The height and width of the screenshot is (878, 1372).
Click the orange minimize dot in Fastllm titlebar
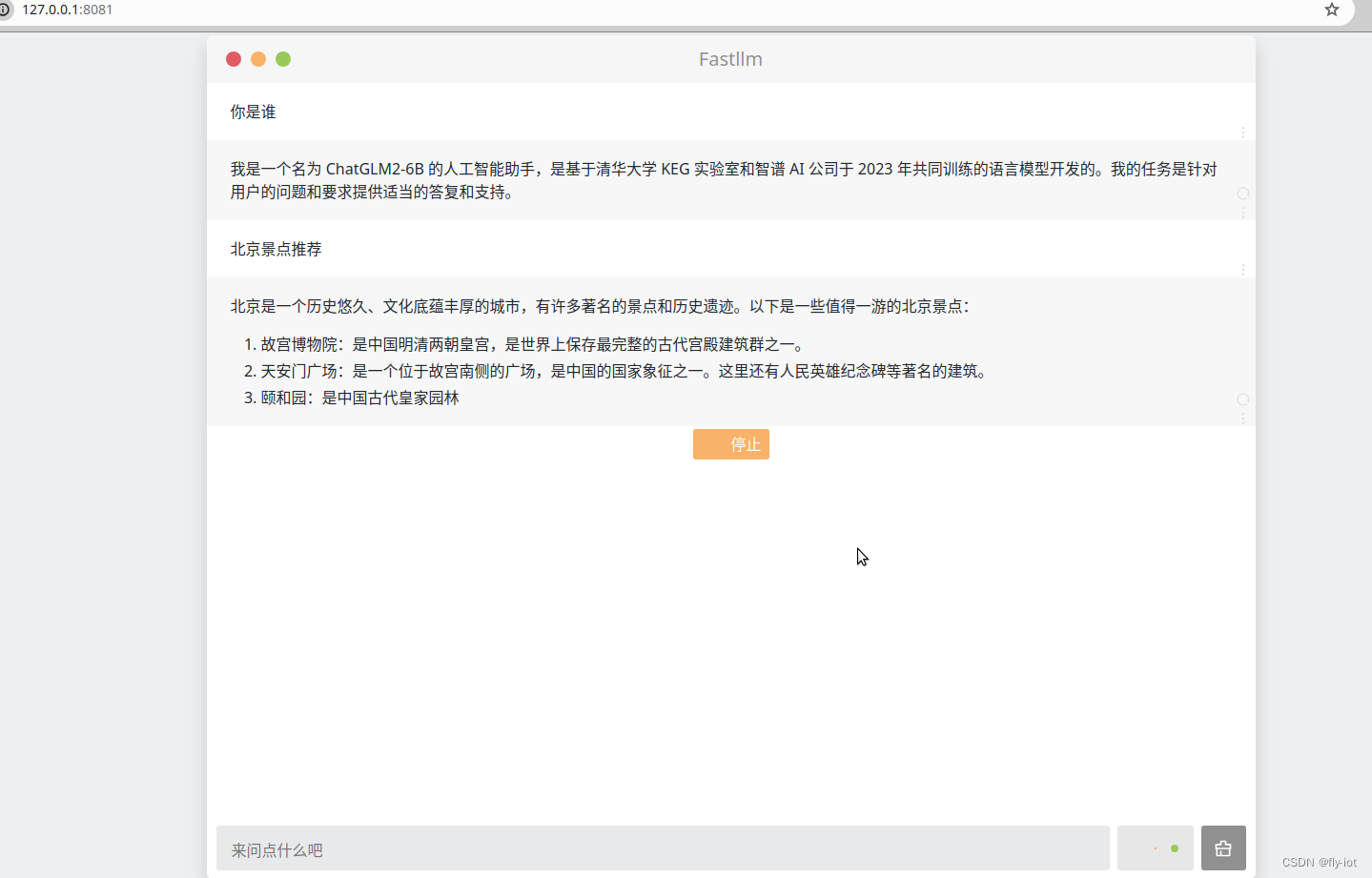click(258, 59)
